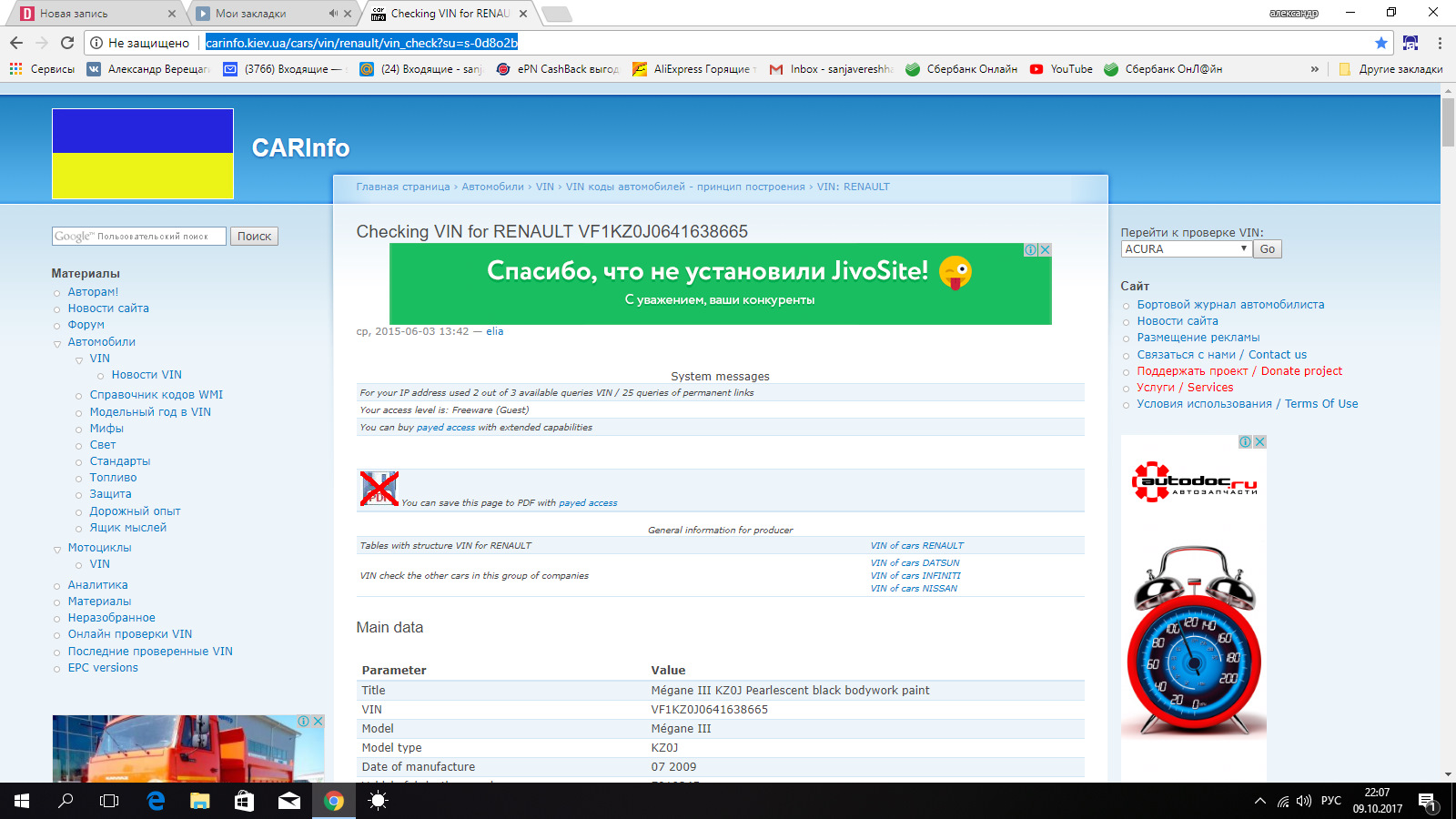The height and width of the screenshot is (819, 1456).
Task: Open Условия использования / Terms Of Use
Action: click(x=1247, y=404)
